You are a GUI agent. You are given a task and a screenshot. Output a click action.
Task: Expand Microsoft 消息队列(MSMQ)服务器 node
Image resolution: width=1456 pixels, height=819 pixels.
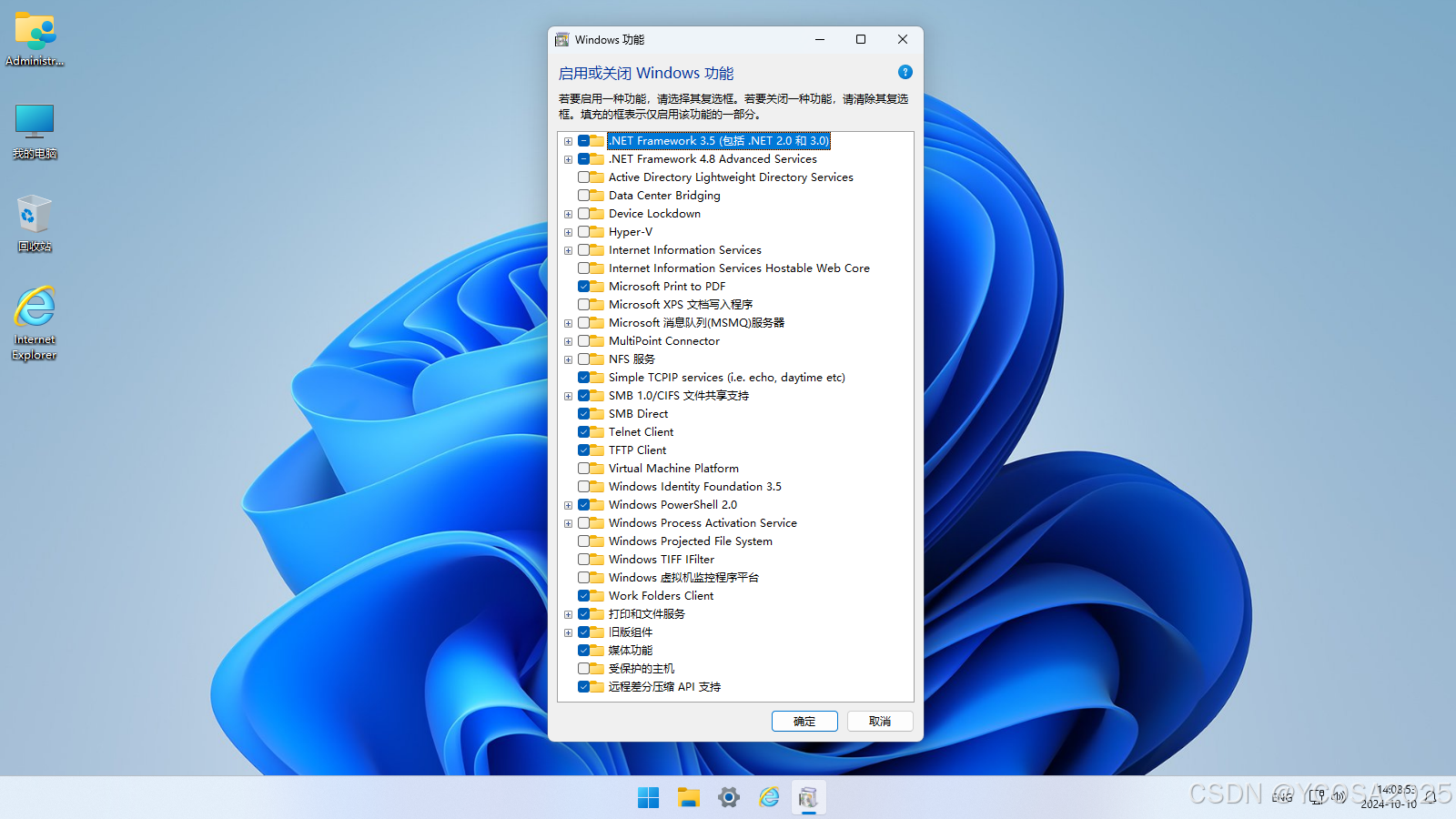(x=568, y=323)
